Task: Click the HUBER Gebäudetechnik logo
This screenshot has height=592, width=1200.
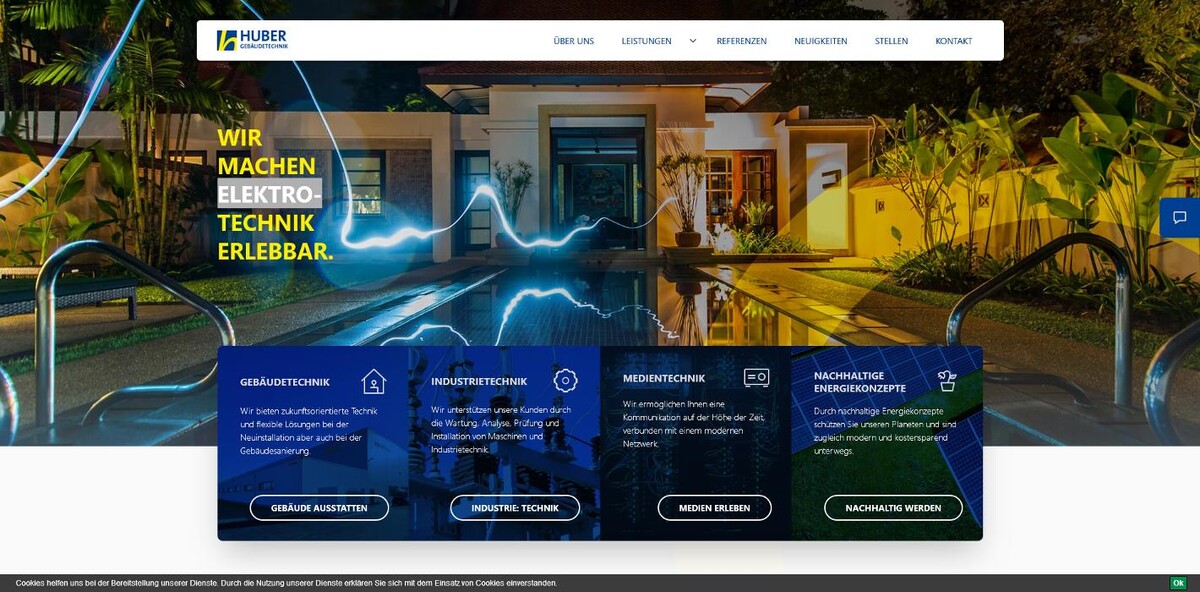Action: 253,38
